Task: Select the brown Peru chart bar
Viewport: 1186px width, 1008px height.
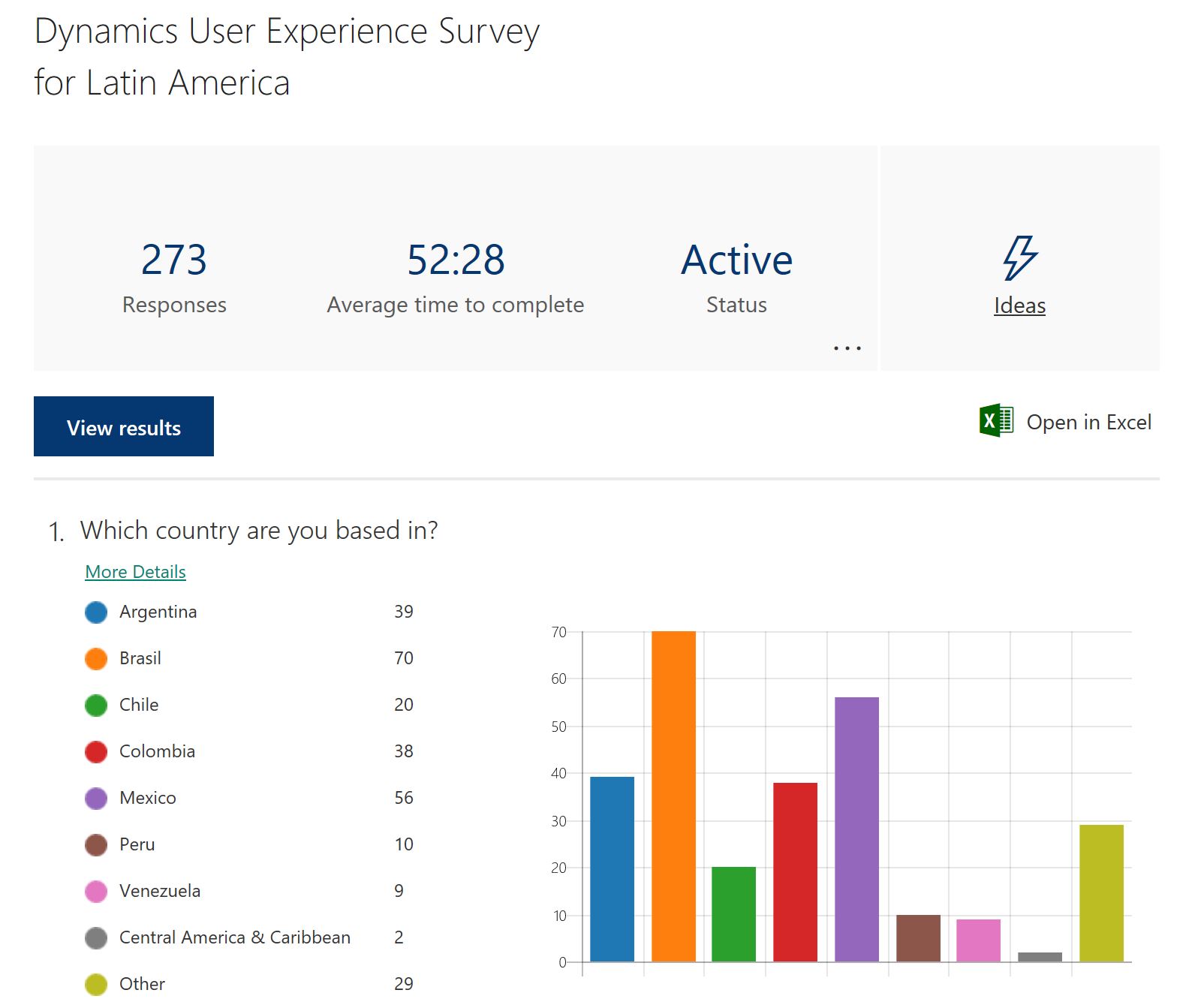Action: pyautogui.click(x=919, y=938)
